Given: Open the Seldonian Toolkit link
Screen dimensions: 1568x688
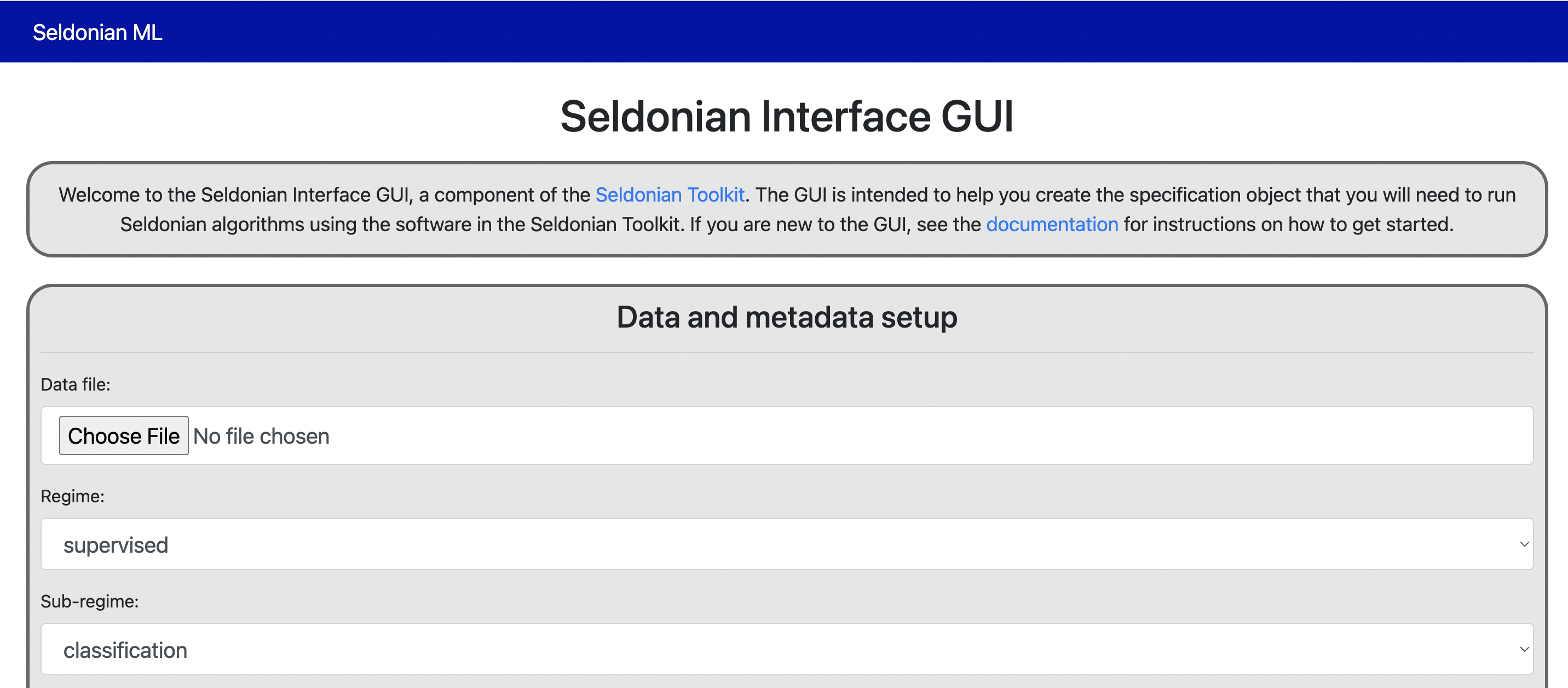Looking at the screenshot, I should point(670,195).
